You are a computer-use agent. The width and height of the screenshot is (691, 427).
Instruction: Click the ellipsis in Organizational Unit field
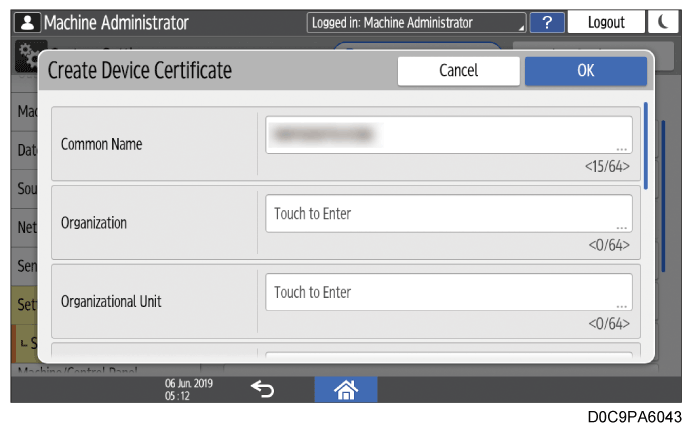pos(621,306)
